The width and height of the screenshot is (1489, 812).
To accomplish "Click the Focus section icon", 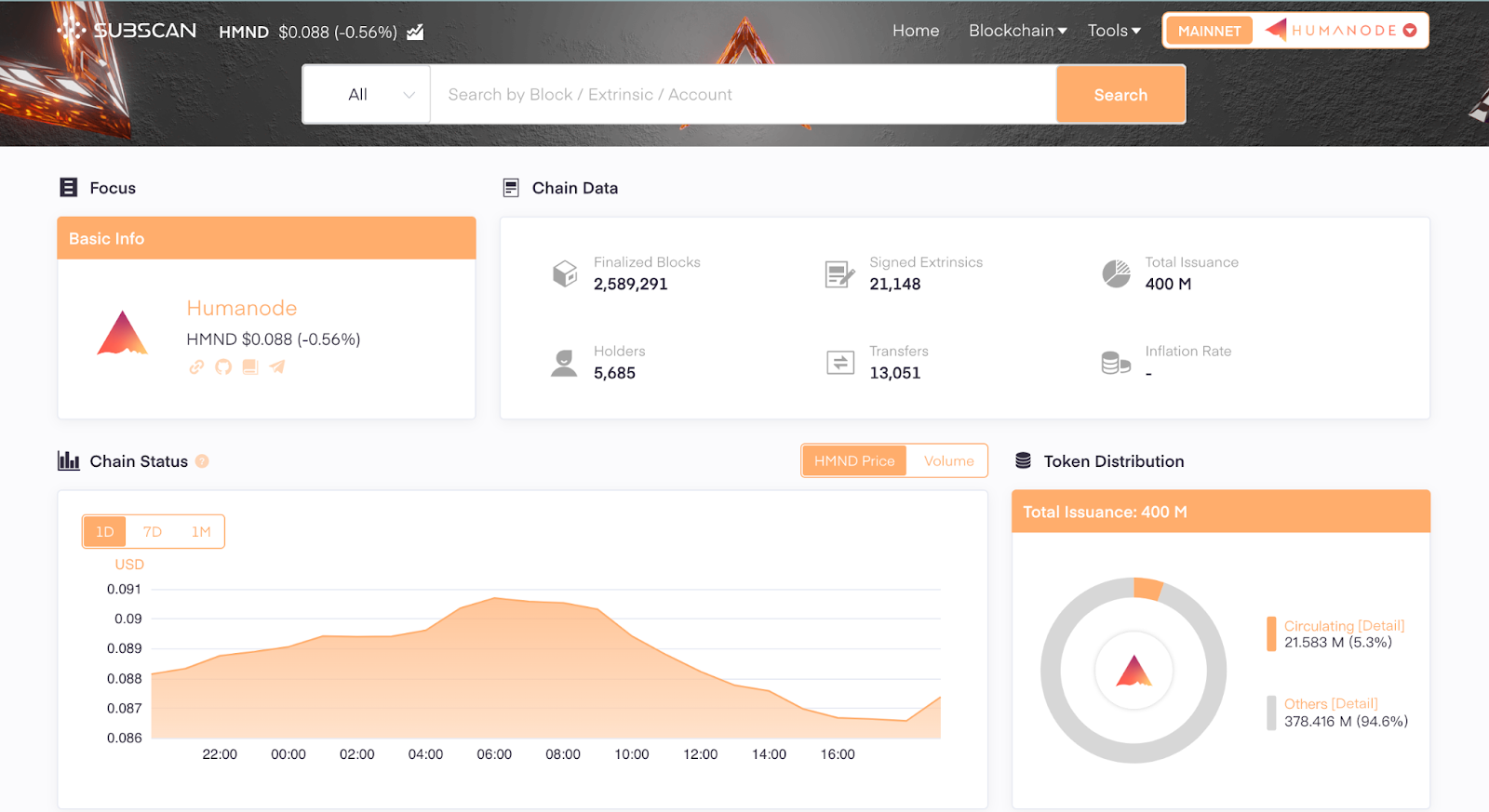I will pyautogui.click(x=69, y=188).
